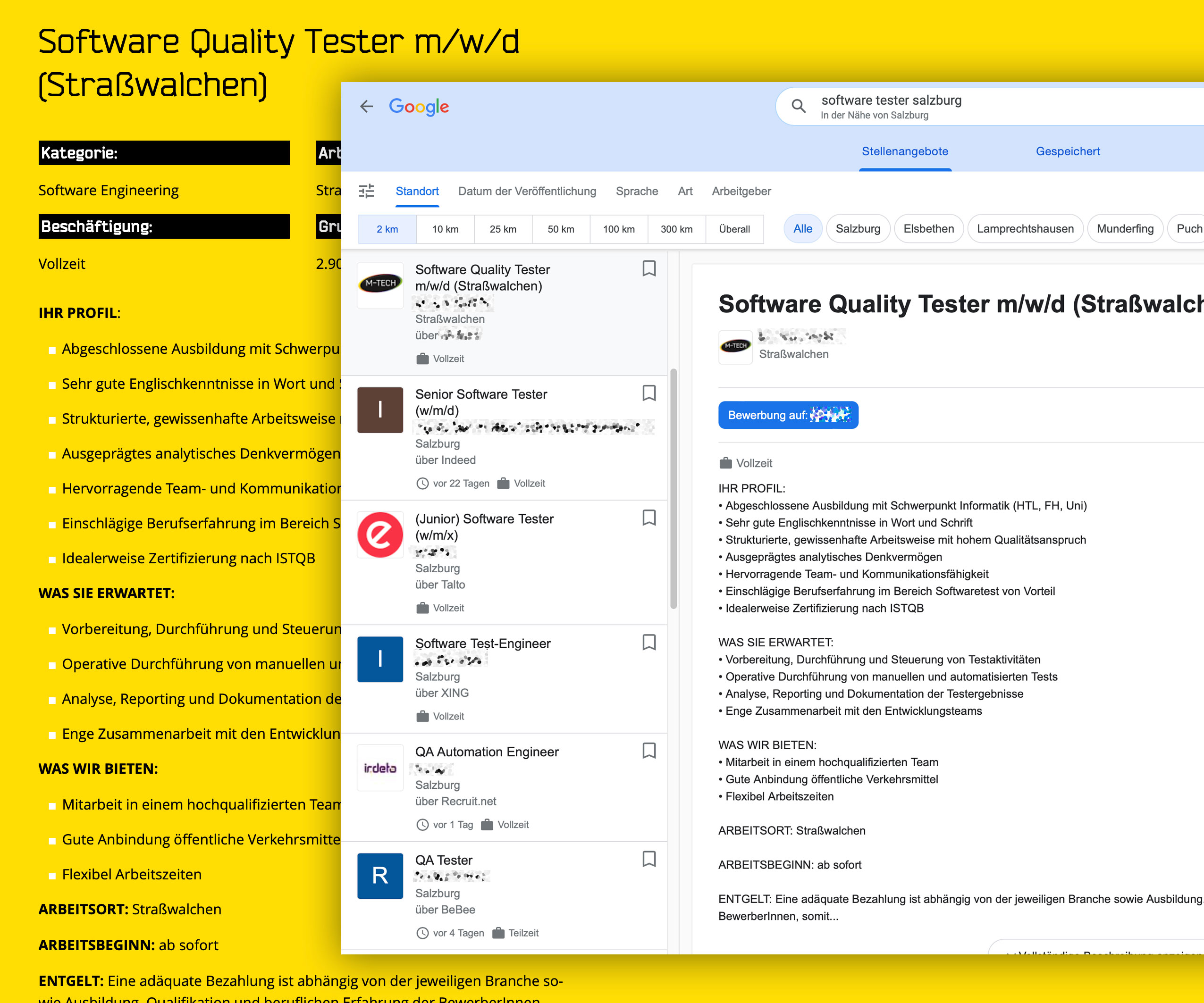Open the M-TECH logo in job list
Screen dimensions: 1204x1003
tap(380, 283)
